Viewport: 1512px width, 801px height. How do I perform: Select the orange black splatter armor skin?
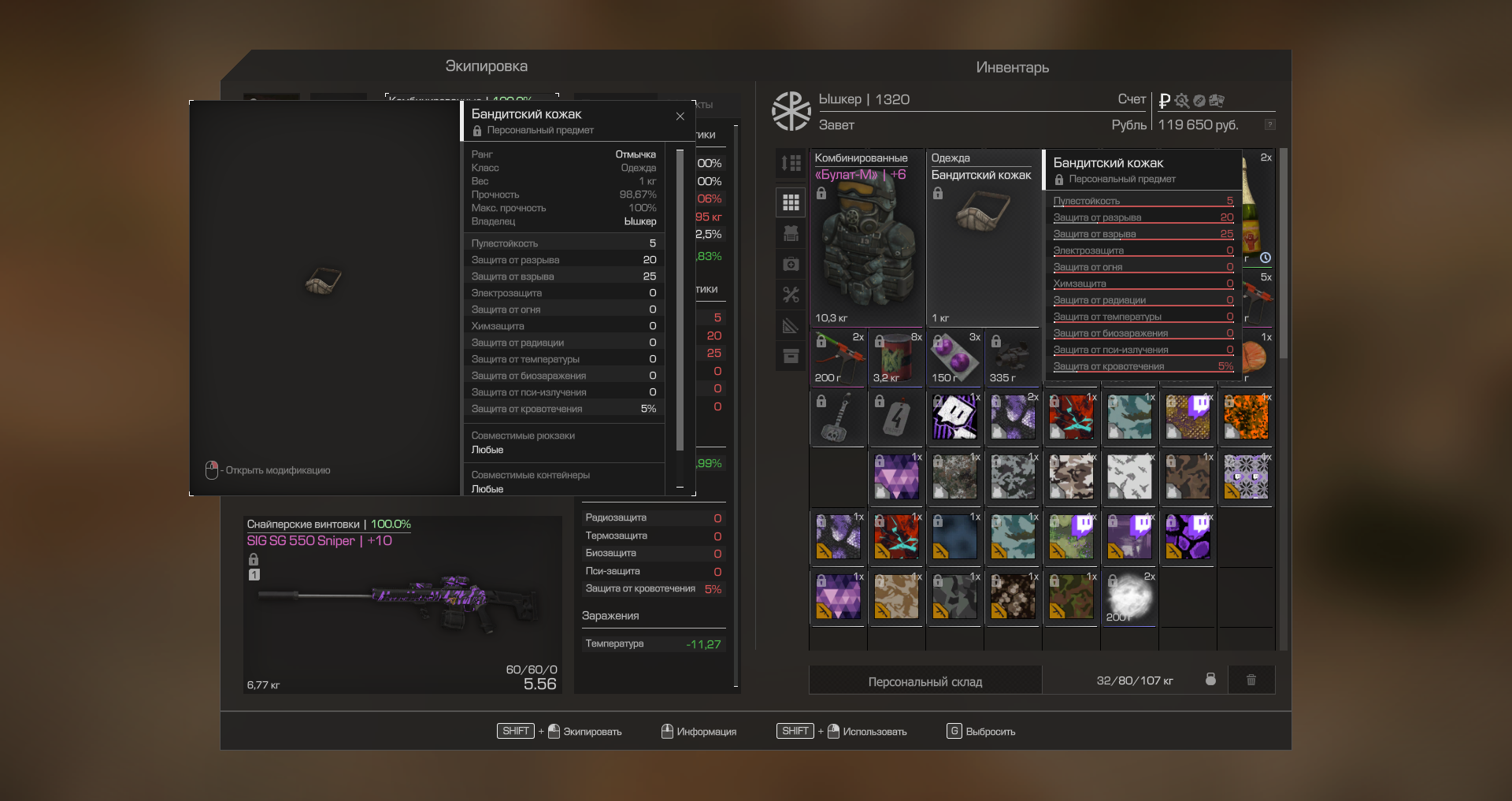pyautogui.click(x=1246, y=418)
